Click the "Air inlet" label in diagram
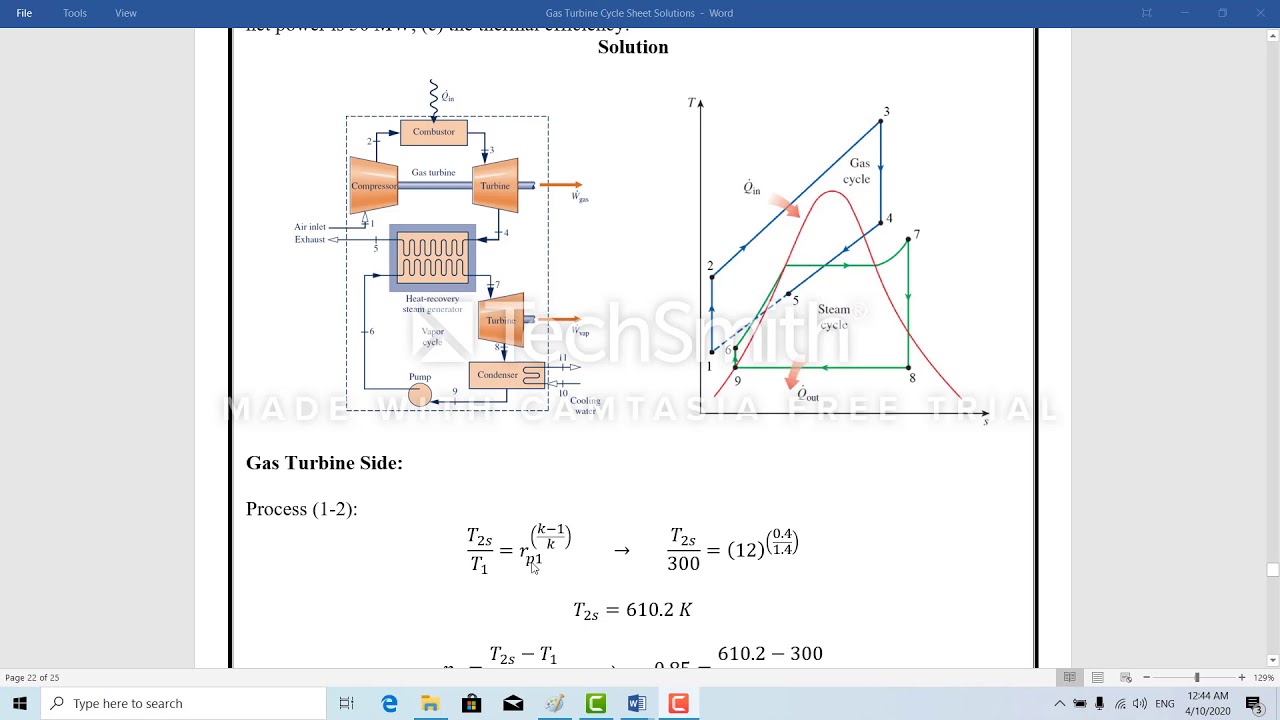 pos(310,227)
